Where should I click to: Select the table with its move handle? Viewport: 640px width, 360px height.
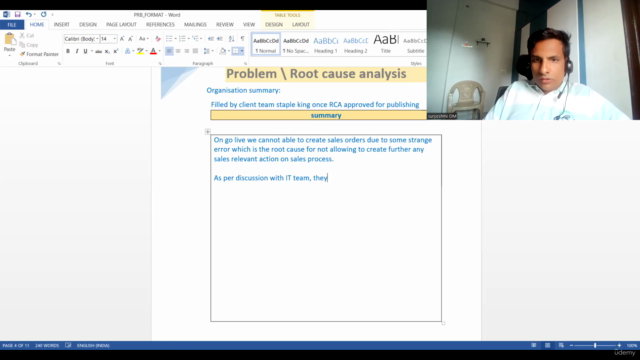click(x=208, y=131)
